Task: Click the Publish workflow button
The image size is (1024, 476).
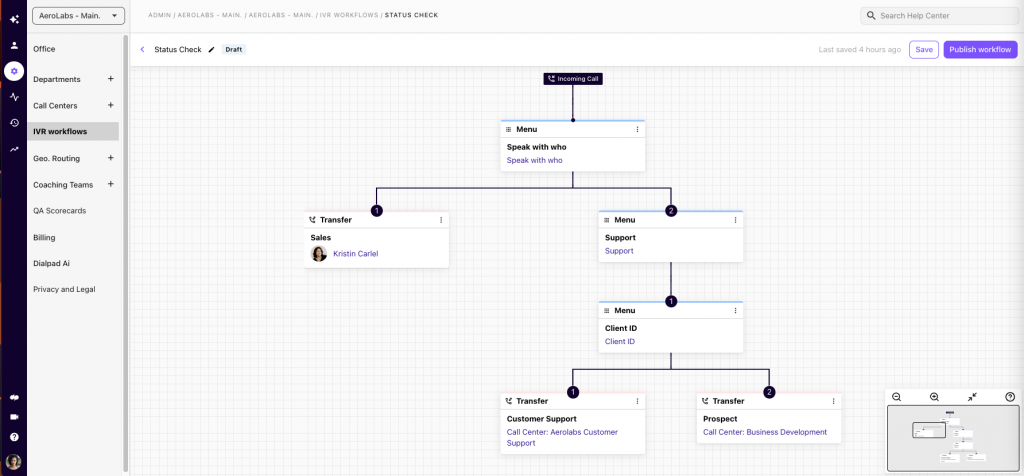Action: [x=979, y=49]
